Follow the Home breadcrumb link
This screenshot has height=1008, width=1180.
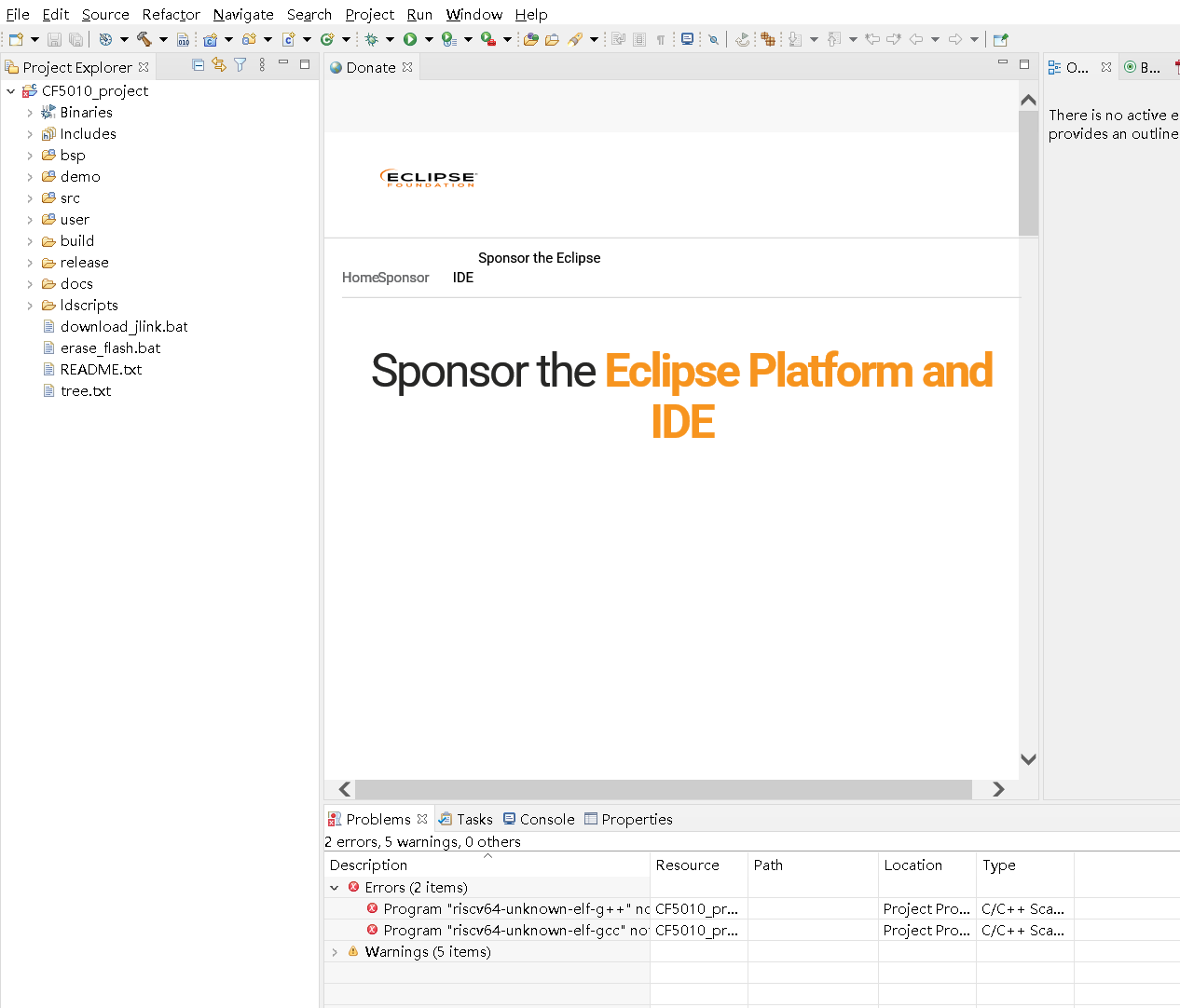tap(360, 278)
